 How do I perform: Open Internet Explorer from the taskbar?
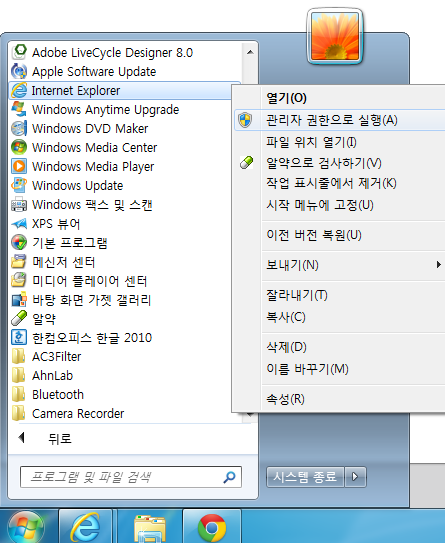(x=86, y=527)
